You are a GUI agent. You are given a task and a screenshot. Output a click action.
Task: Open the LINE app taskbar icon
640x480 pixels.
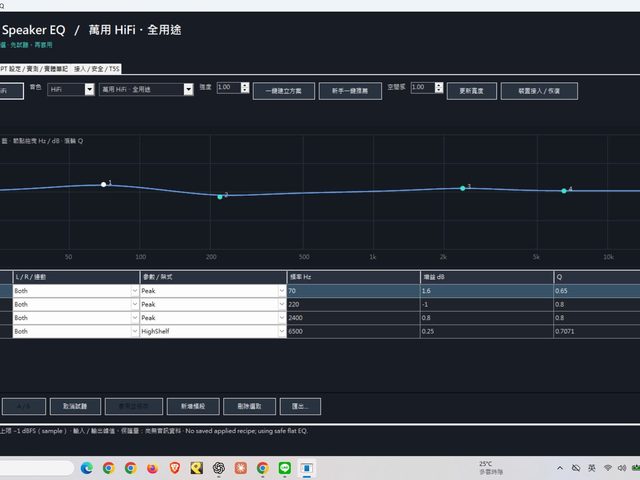click(284, 468)
